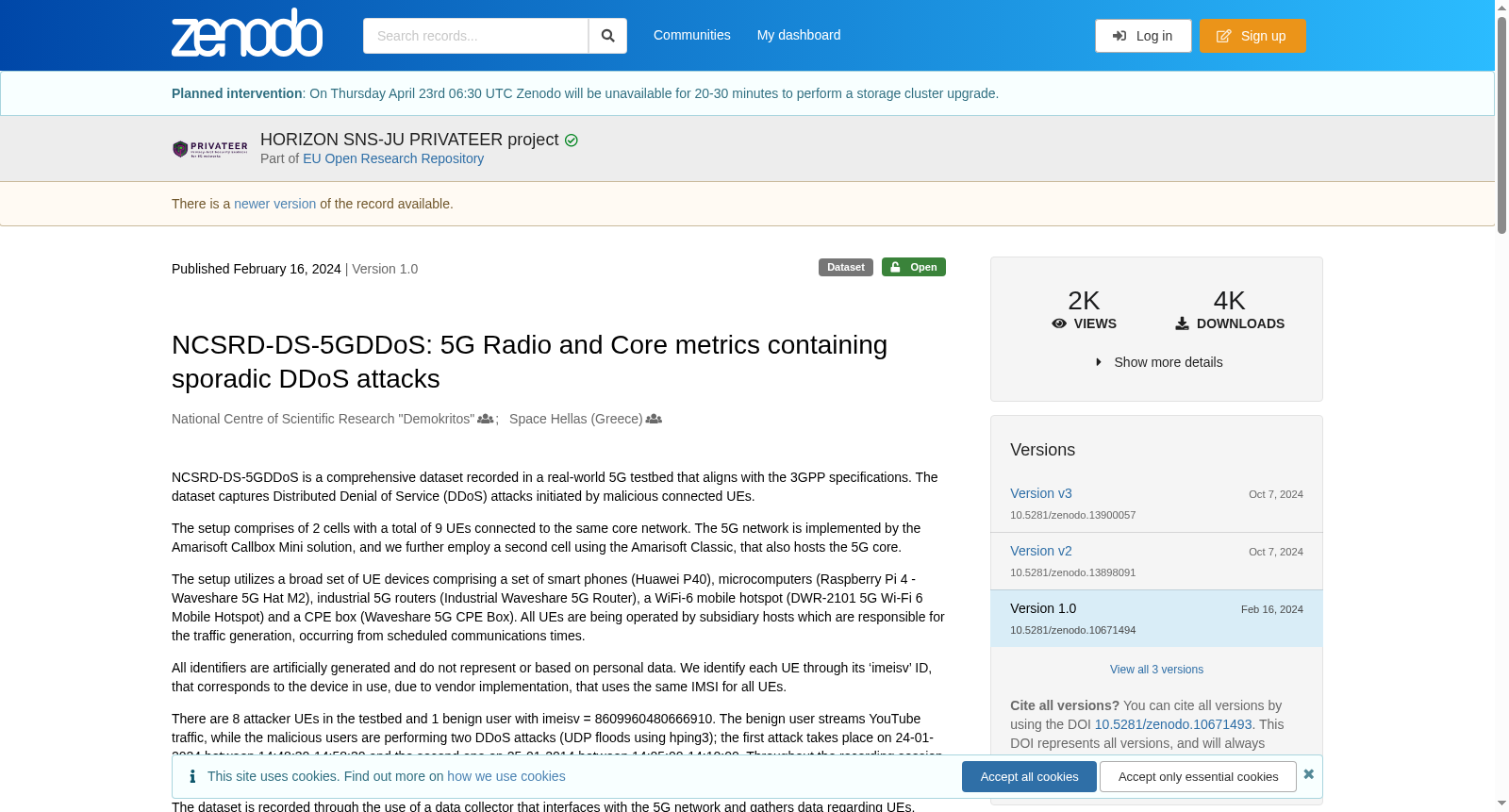
Task: Open Version v3 record
Action: coord(1041,493)
